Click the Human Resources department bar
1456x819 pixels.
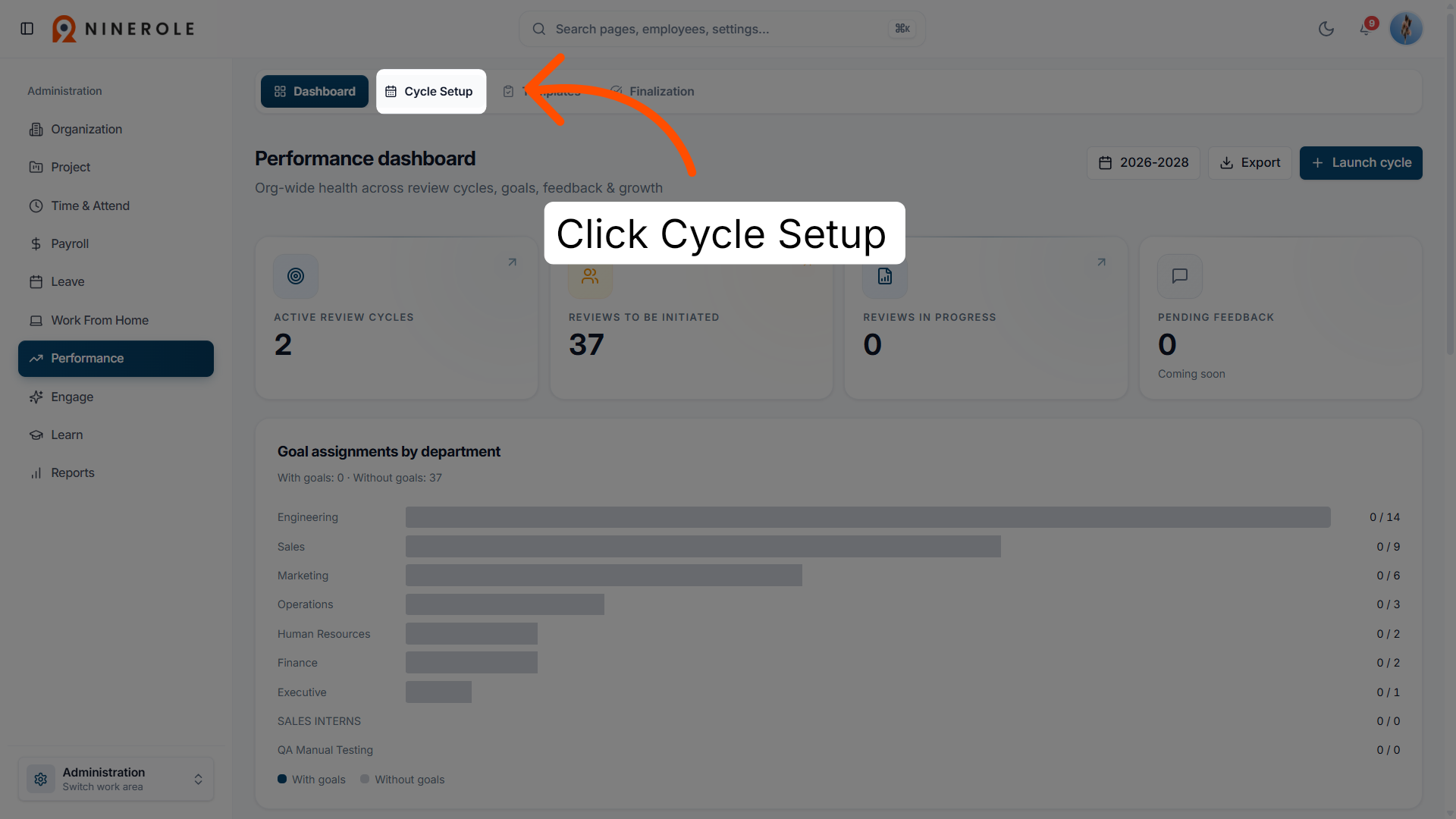(x=472, y=633)
